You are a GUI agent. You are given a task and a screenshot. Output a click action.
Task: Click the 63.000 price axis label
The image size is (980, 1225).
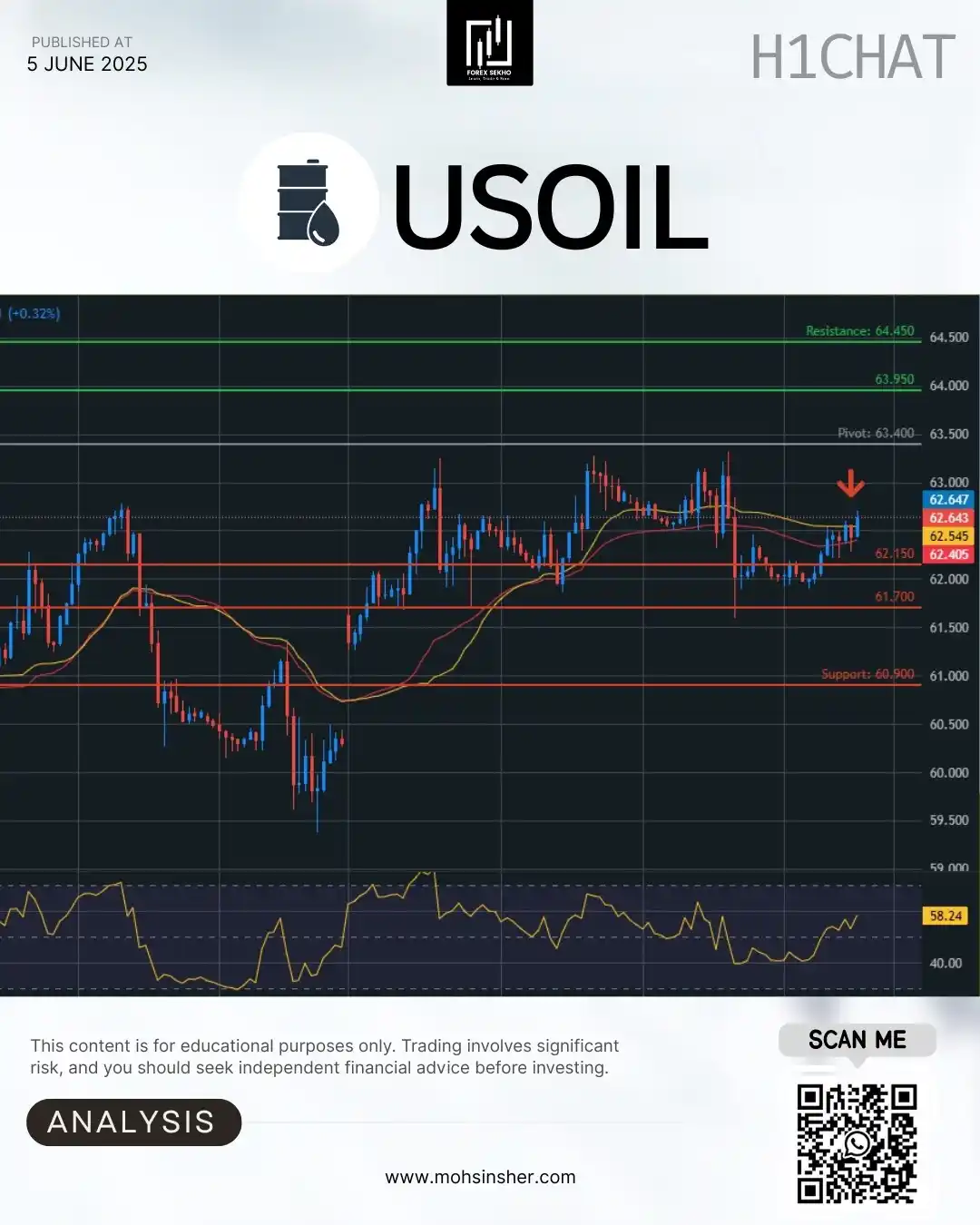pyautogui.click(x=949, y=482)
